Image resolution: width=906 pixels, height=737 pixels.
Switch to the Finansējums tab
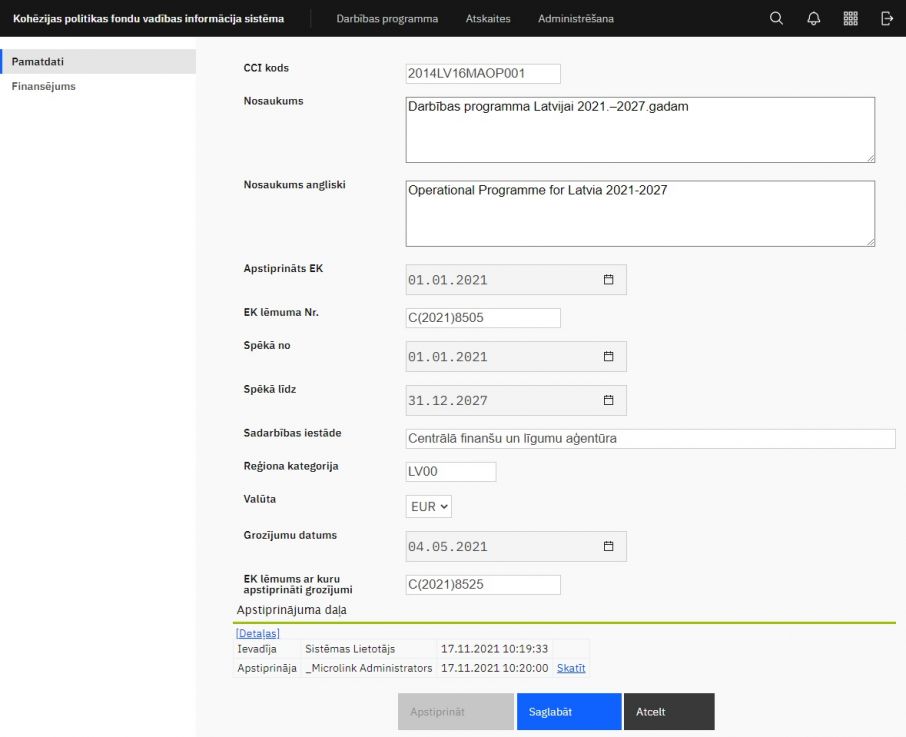click(43, 86)
